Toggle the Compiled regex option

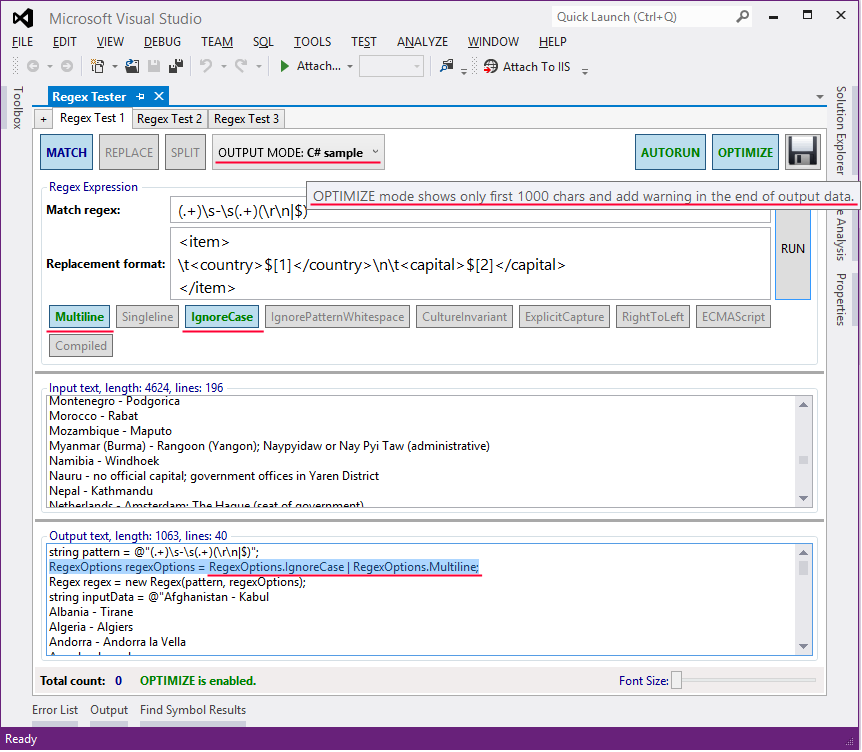(x=81, y=346)
